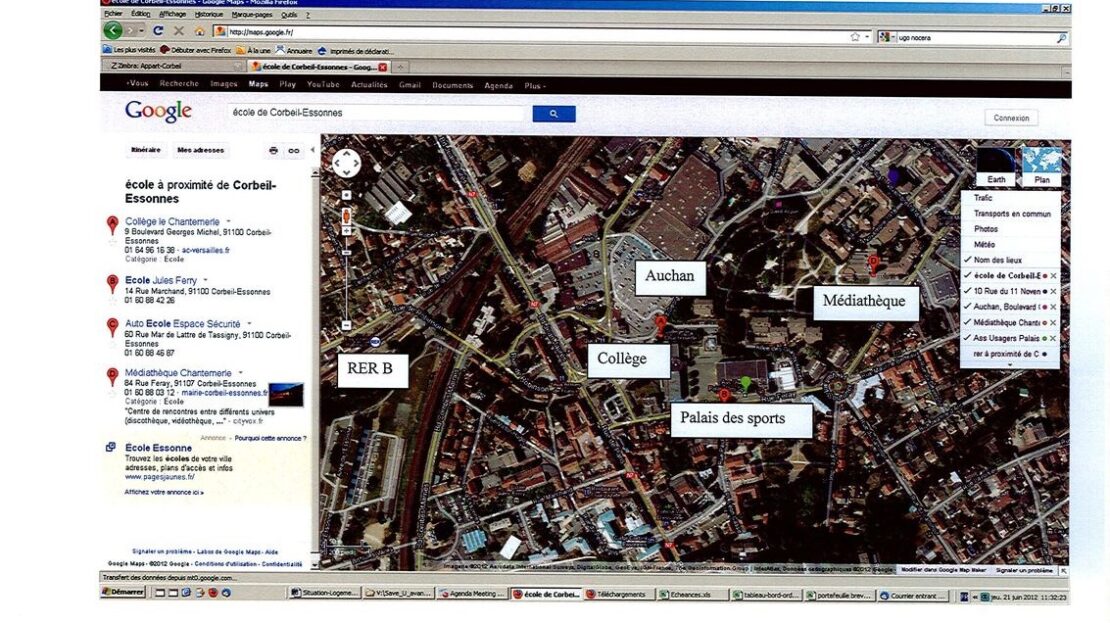
Task: Open the Firefox home page
Action: (200, 32)
